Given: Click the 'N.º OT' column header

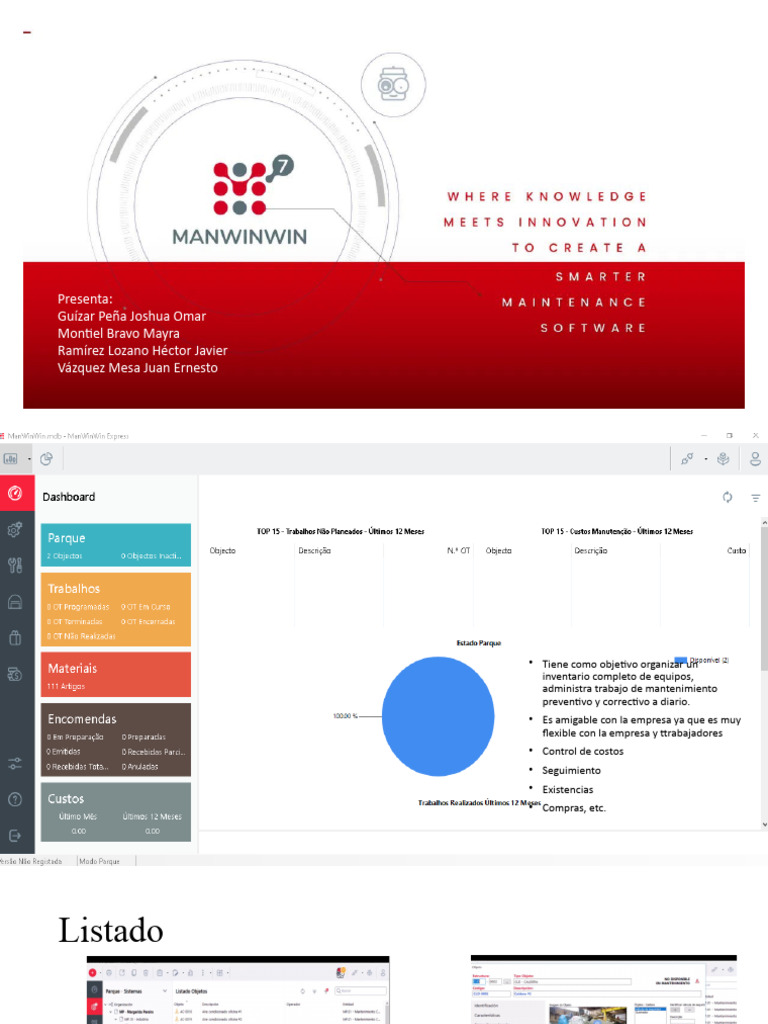Looking at the screenshot, I should [x=458, y=551].
